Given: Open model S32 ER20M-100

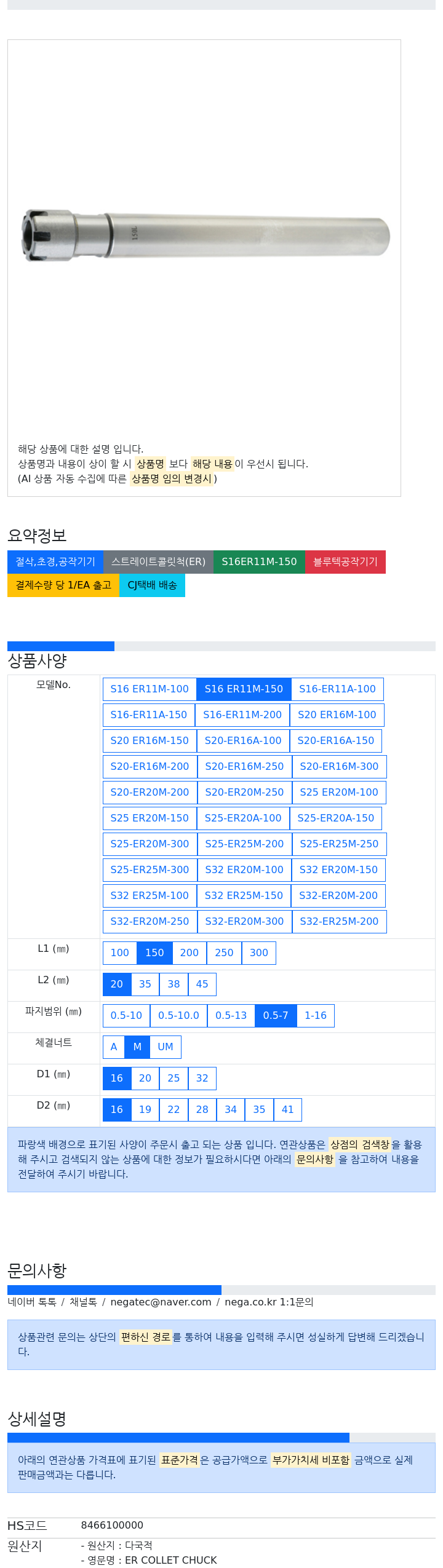Looking at the screenshot, I should click(x=244, y=870).
